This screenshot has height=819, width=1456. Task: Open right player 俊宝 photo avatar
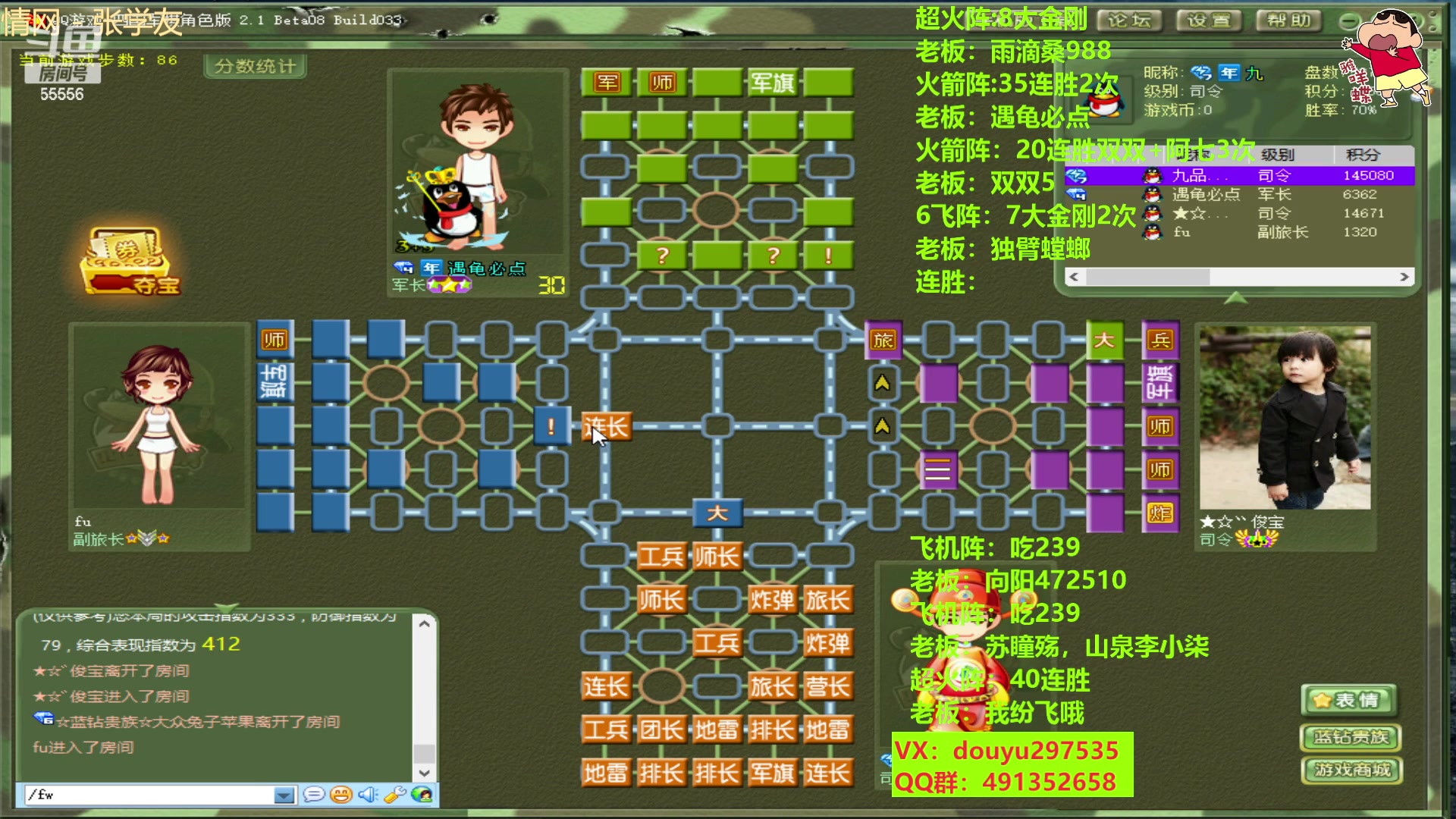tap(1285, 418)
